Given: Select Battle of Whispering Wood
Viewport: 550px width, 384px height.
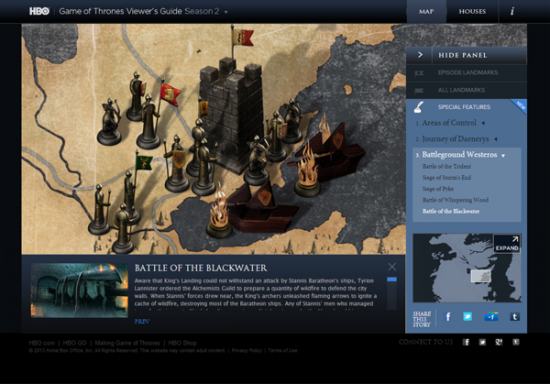Looking at the screenshot, I should 455,200.
